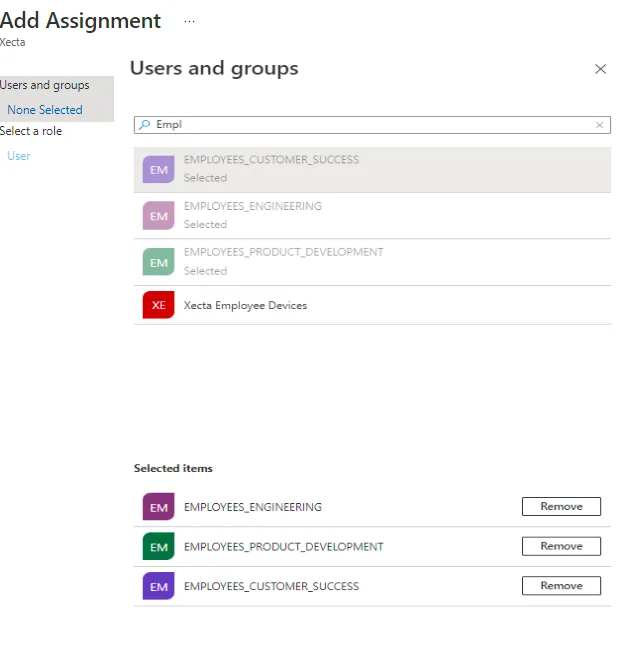620x651 pixels.
Task: Click into the Empl search field
Action: click(372, 125)
